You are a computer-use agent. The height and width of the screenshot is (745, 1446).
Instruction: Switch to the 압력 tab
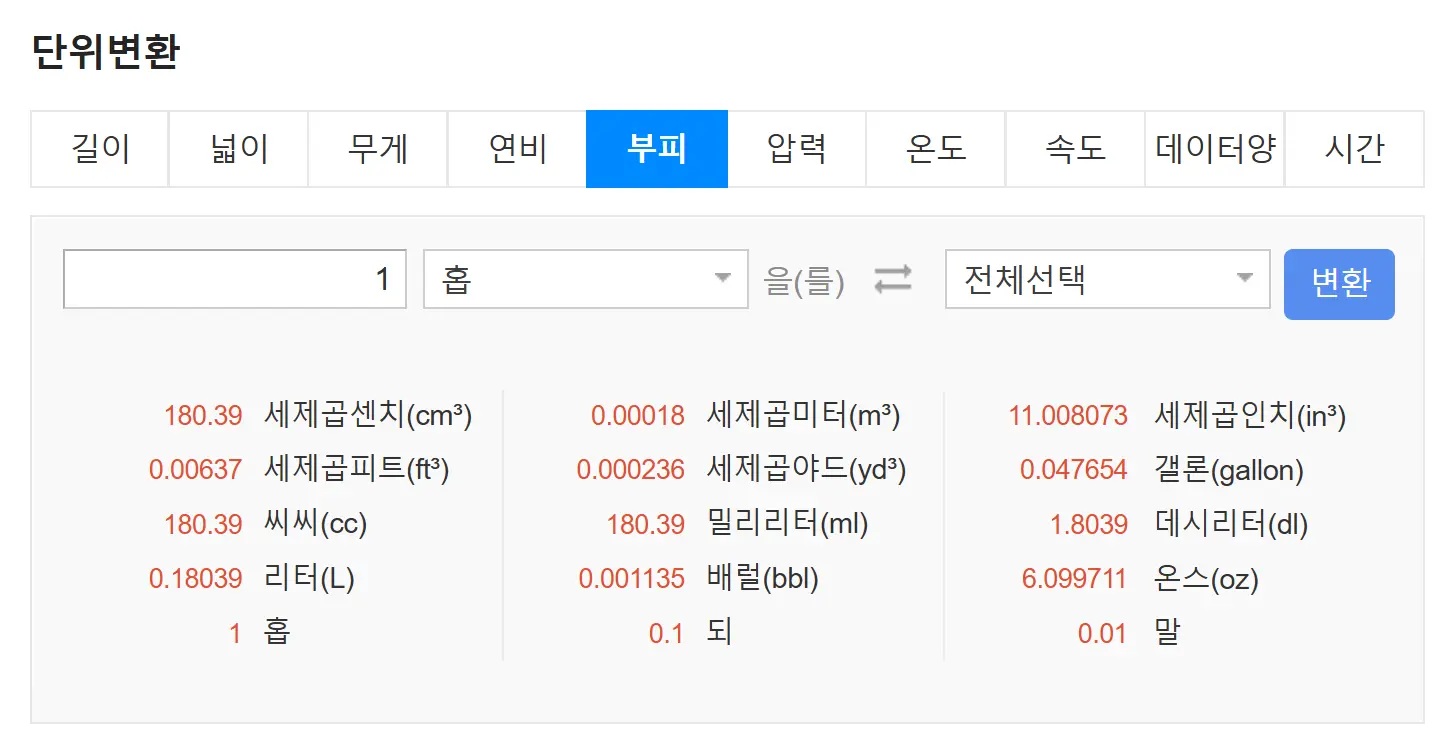796,148
